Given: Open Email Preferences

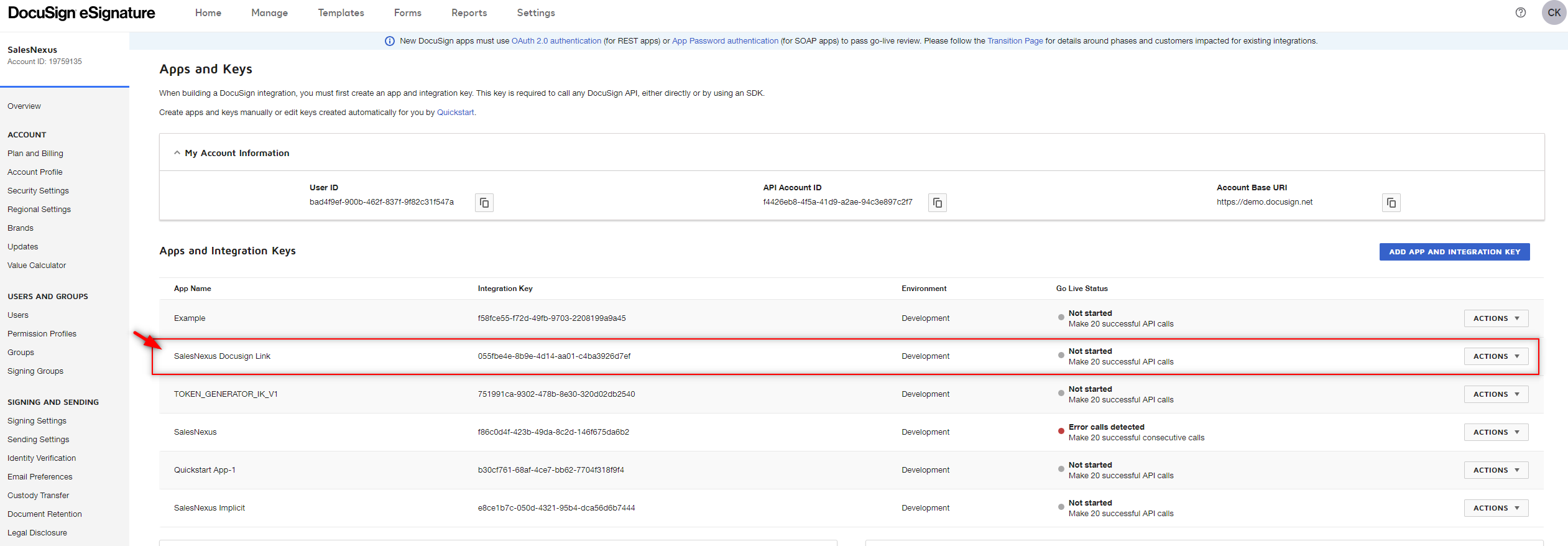Looking at the screenshot, I should coord(40,477).
